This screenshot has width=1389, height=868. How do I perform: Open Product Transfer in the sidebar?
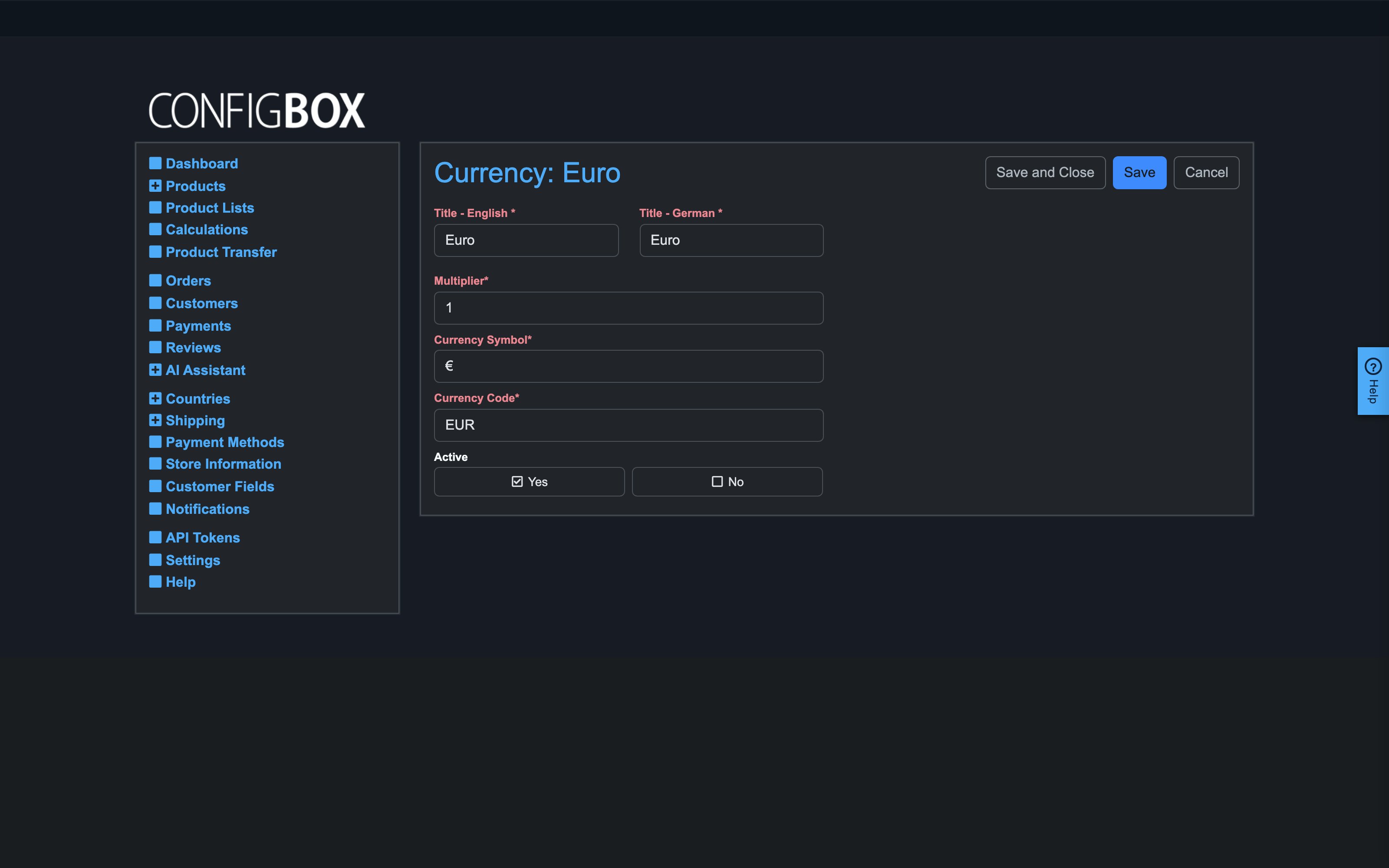click(221, 252)
